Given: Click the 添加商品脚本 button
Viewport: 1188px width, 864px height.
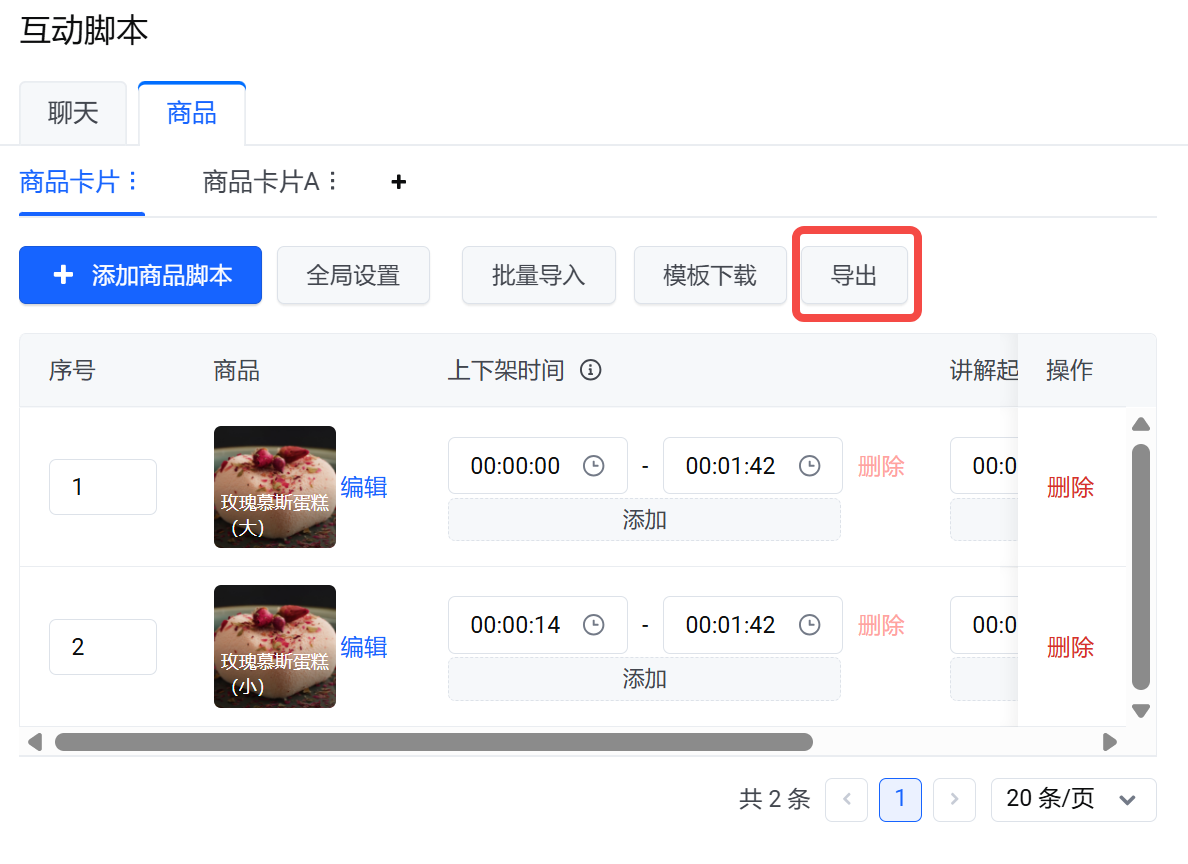Looking at the screenshot, I should 140,275.
